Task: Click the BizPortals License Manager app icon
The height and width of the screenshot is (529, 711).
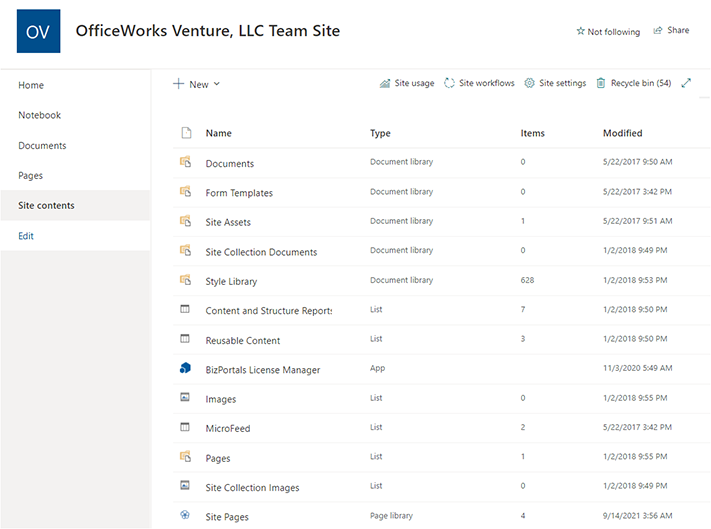Action: pyautogui.click(x=185, y=369)
